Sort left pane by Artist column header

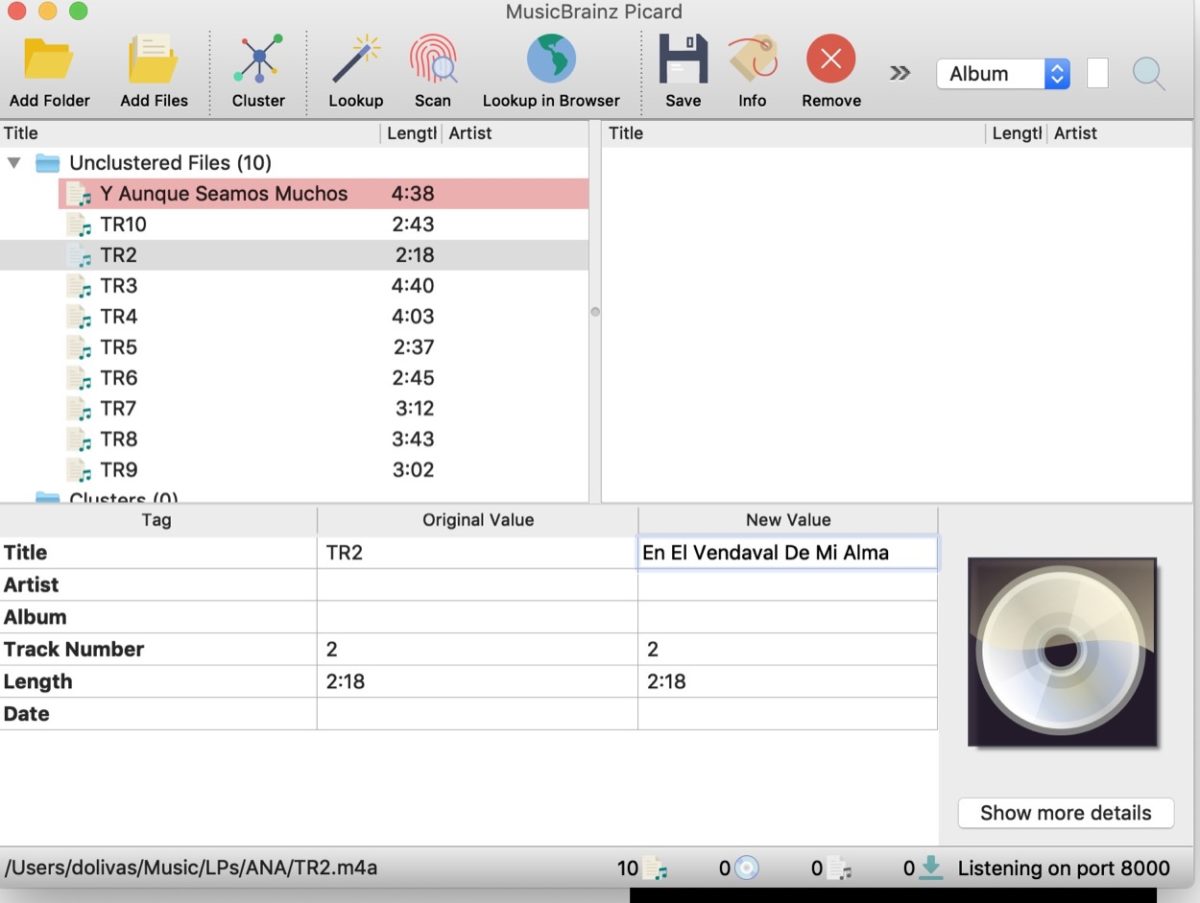pos(516,133)
